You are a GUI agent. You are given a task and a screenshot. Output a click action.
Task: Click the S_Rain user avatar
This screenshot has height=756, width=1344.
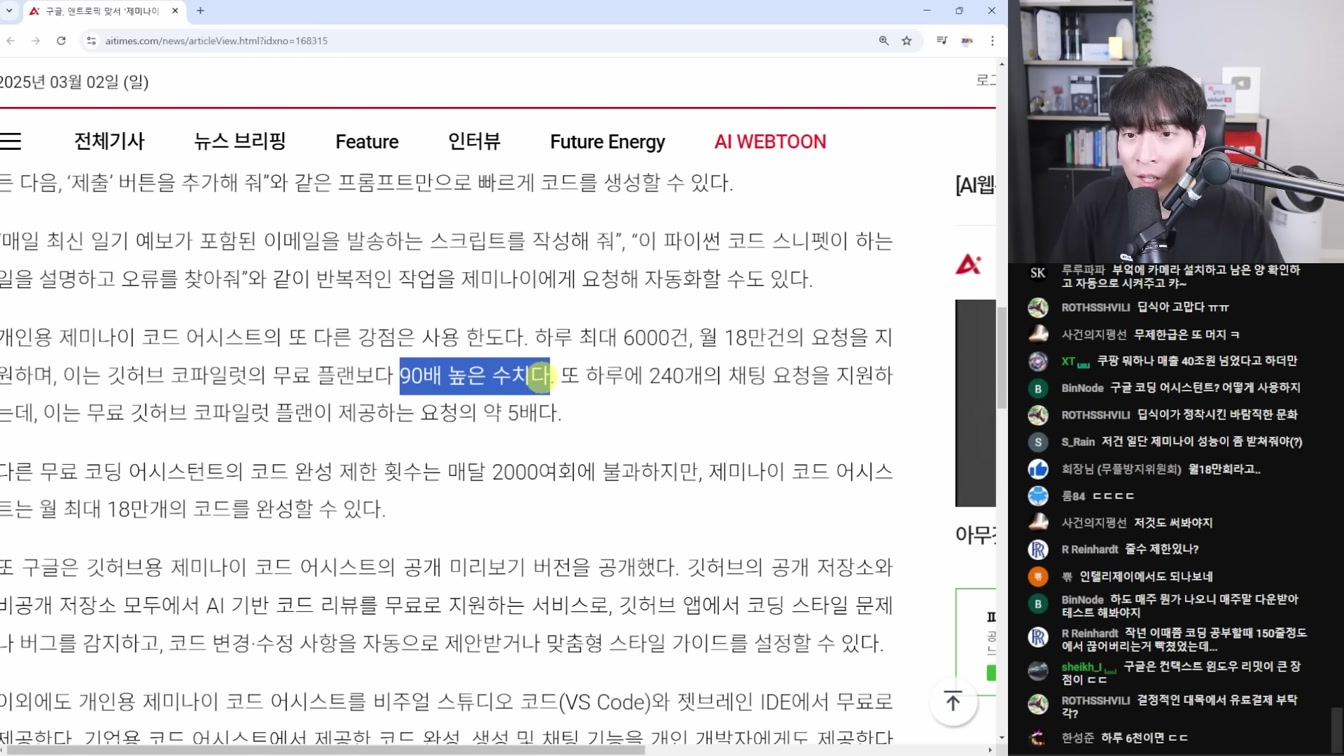(1038, 442)
